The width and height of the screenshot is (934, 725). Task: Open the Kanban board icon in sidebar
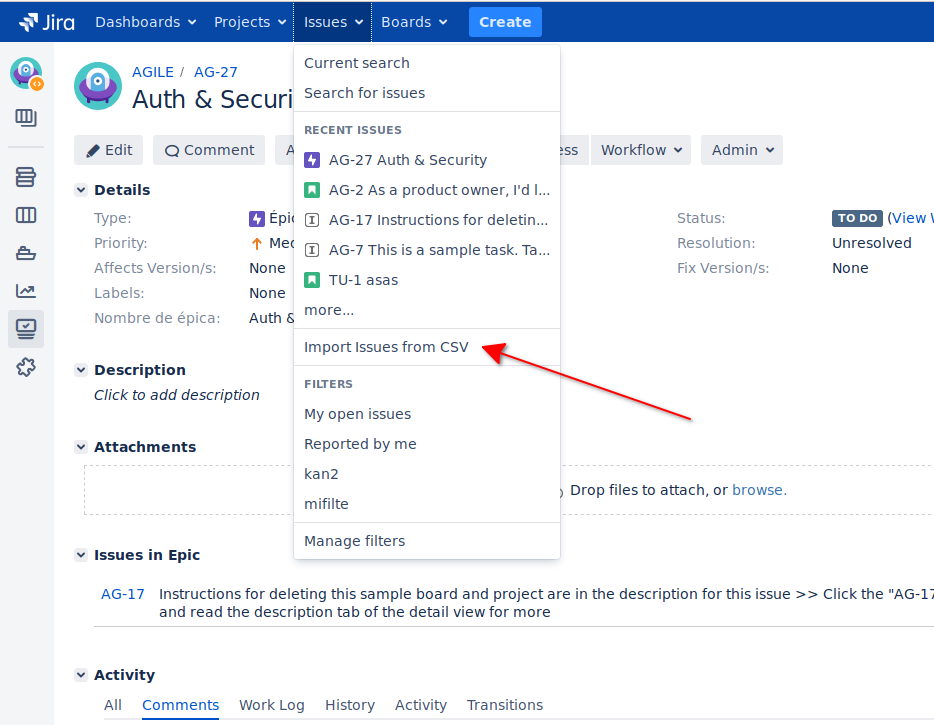26,215
